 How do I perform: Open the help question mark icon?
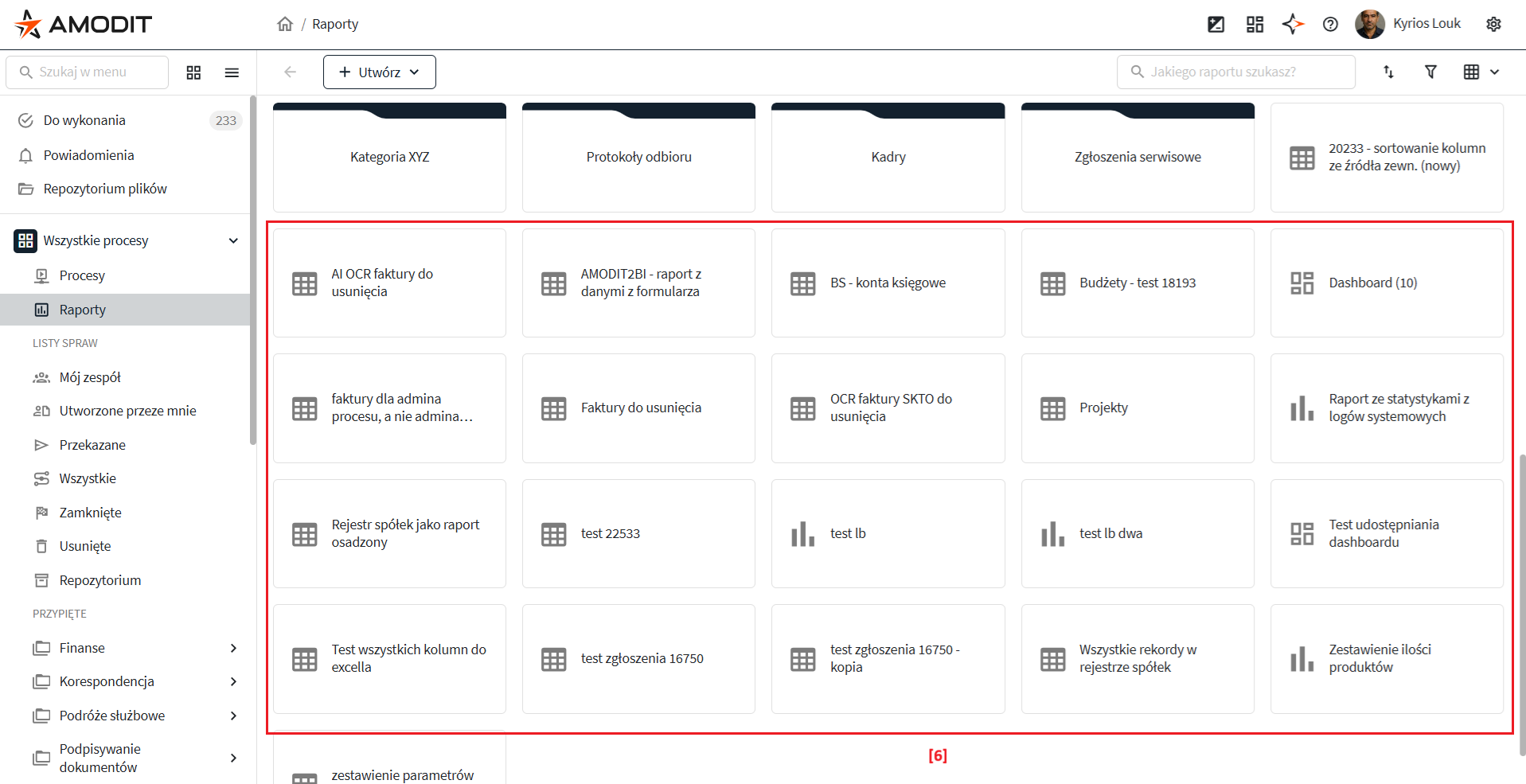point(1330,24)
